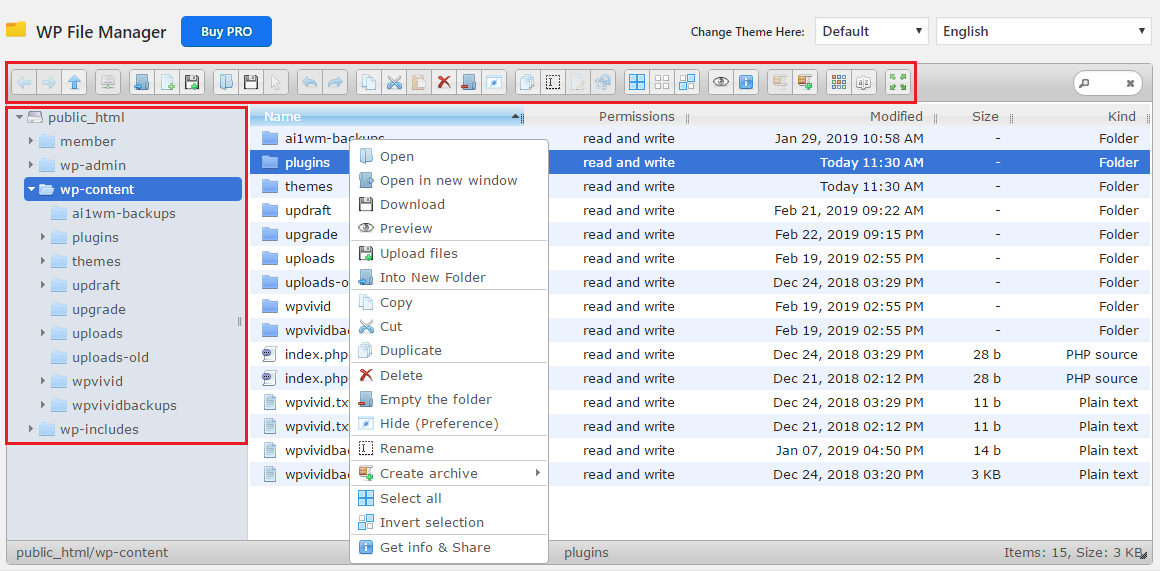
Task: Create a new file from the toolbar
Action: [167, 83]
